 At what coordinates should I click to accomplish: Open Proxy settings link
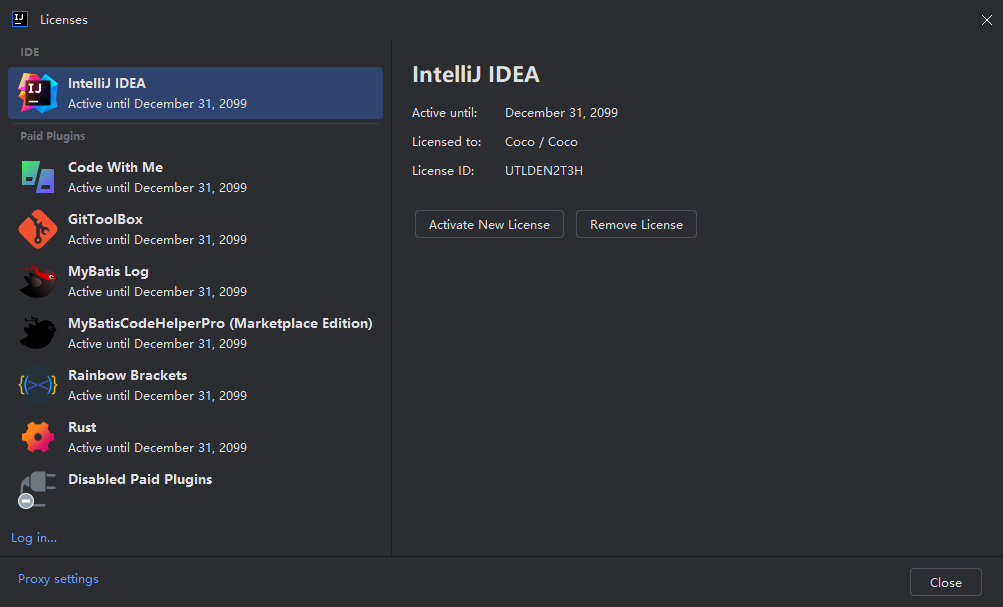click(x=58, y=579)
